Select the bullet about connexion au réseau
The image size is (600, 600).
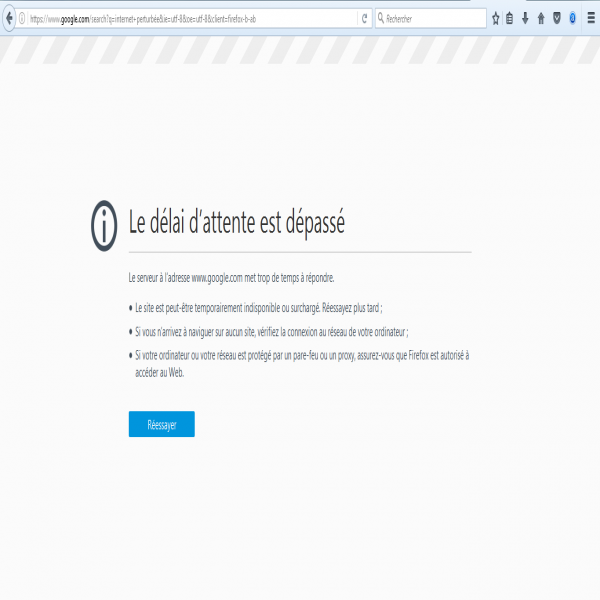(272, 332)
